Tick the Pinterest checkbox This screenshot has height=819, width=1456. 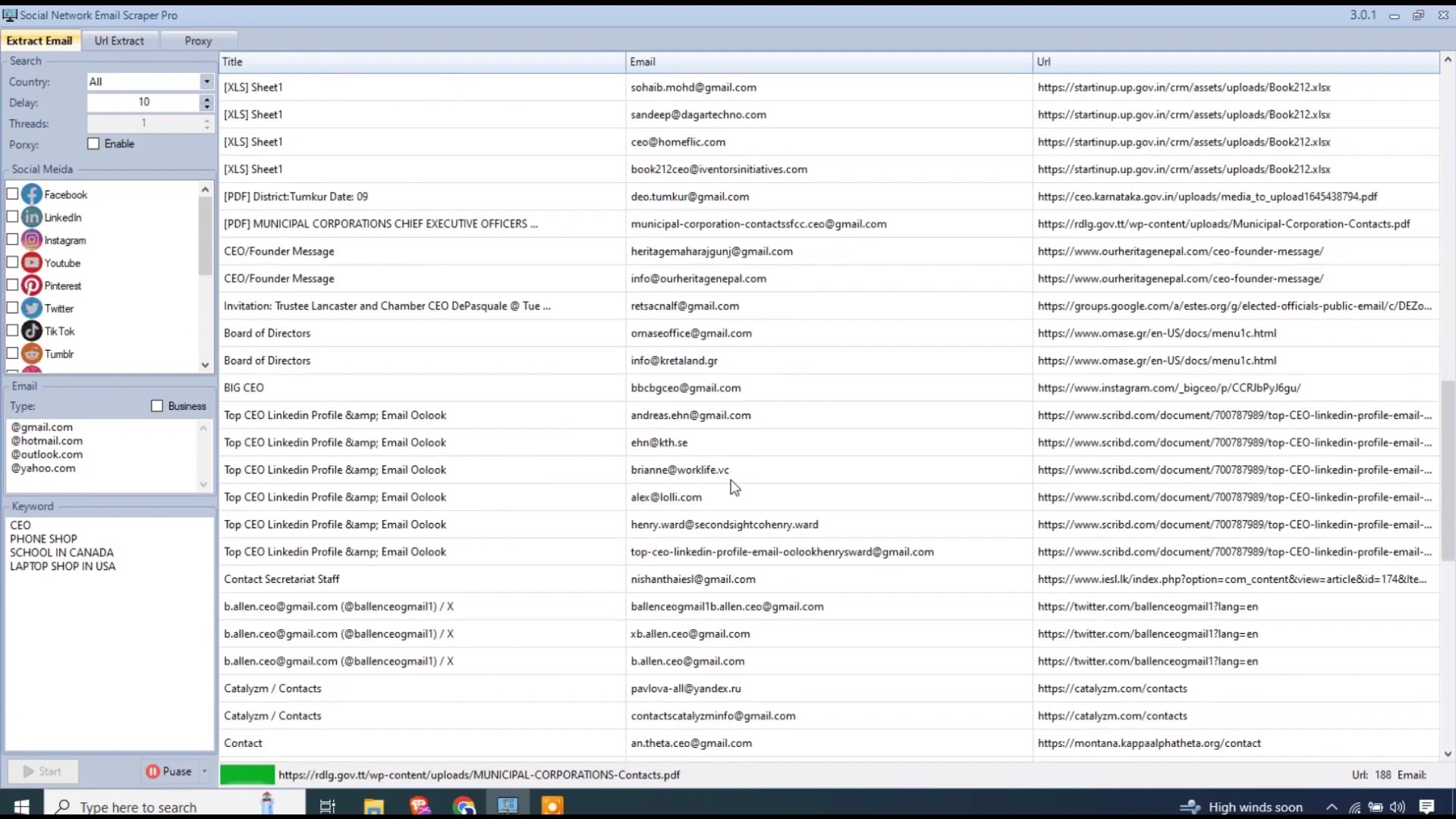tap(12, 285)
